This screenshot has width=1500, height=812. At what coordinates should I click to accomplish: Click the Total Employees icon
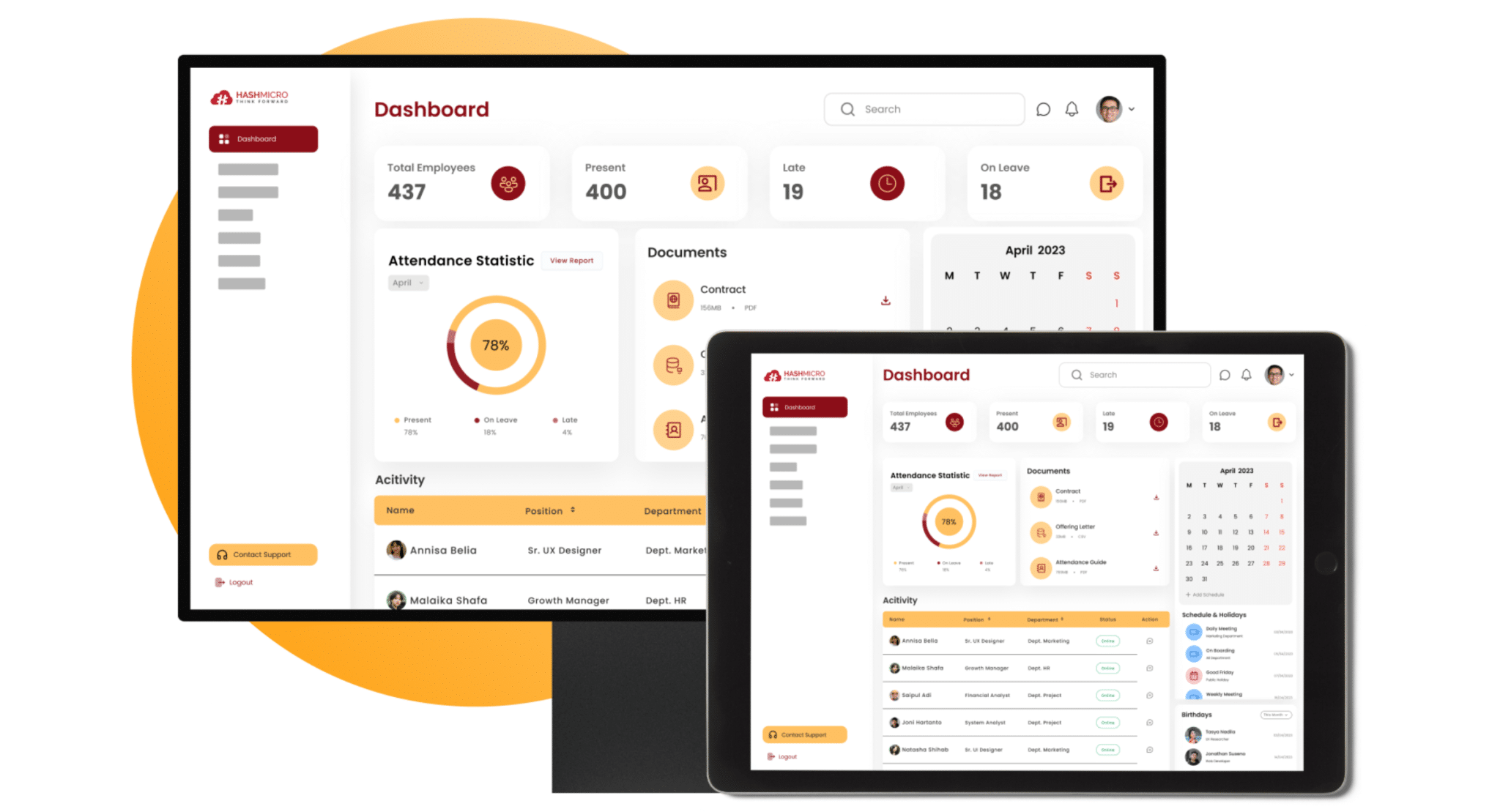pyautogui.click(x=508, y=184)
